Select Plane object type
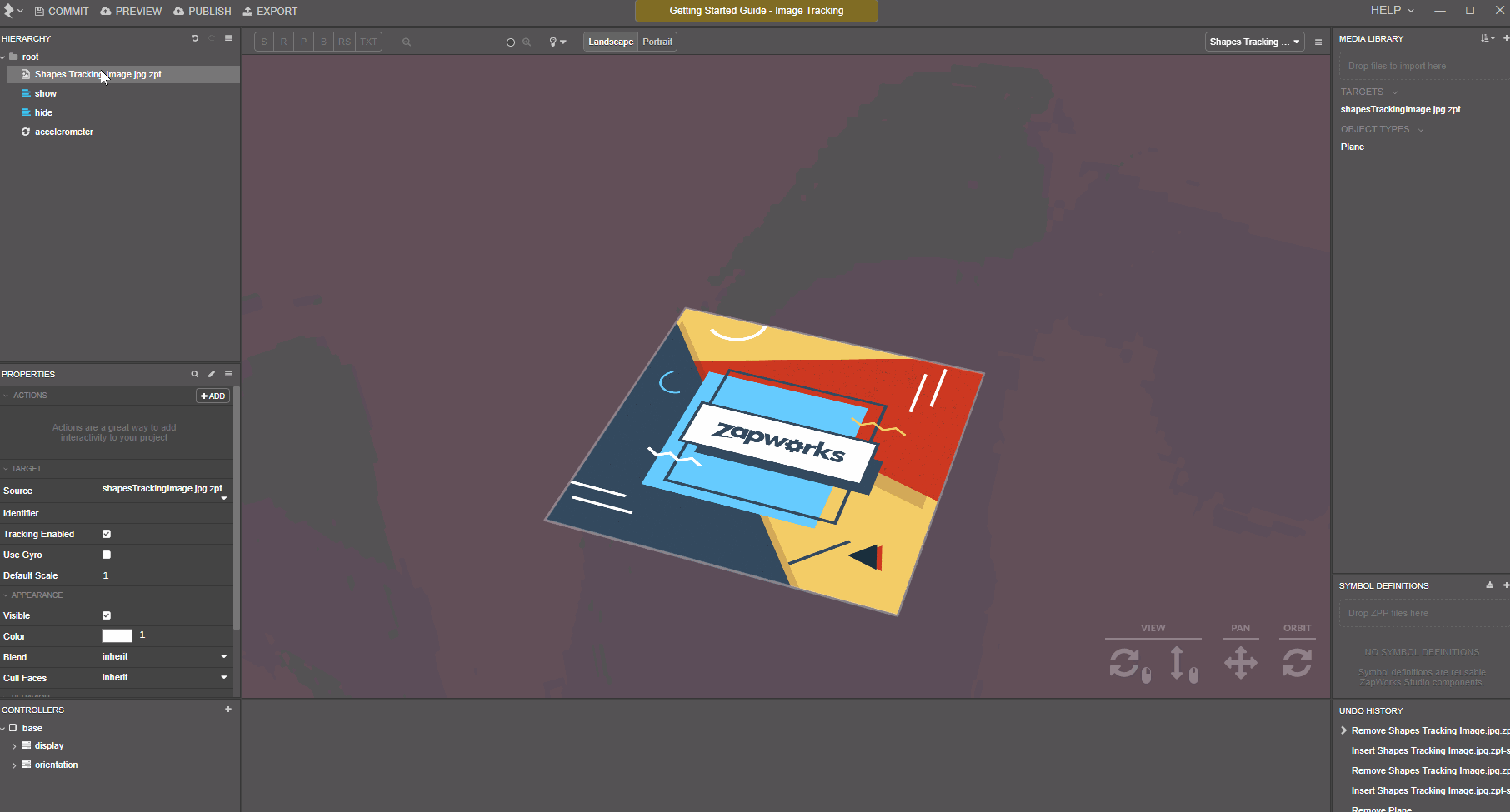 pos(1352,147)
